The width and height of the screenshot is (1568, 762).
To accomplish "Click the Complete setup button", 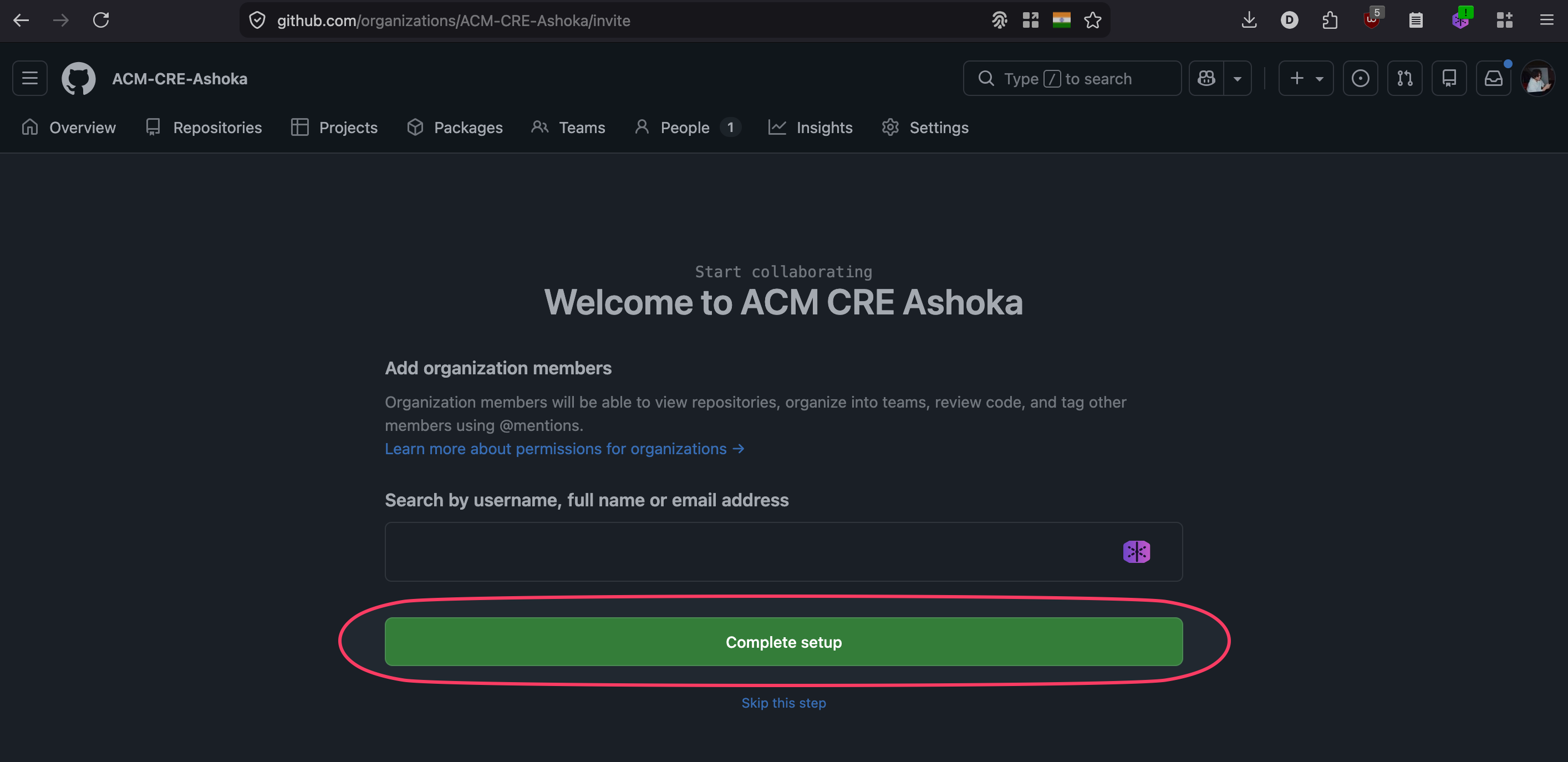I will tap(783, 642).
